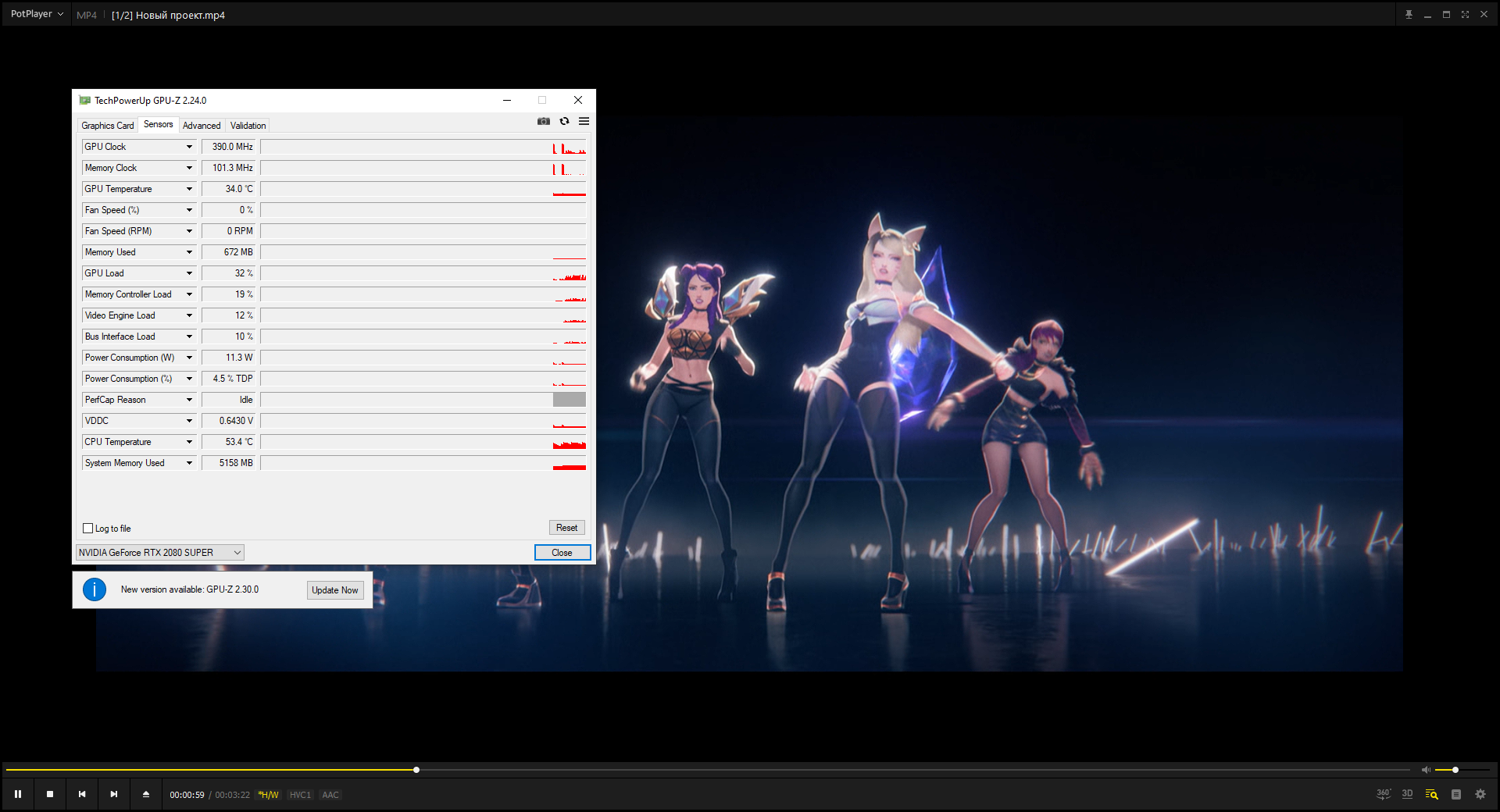The width and height of the screenshot is (1500, 812).
Task: Click the CPU Temperature history graph
Action: tap(423, 442)
